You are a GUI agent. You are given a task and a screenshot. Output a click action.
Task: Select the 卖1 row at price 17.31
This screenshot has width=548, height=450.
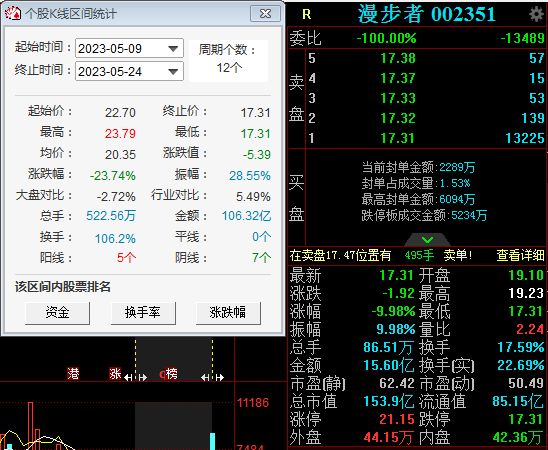click(426, 138)
